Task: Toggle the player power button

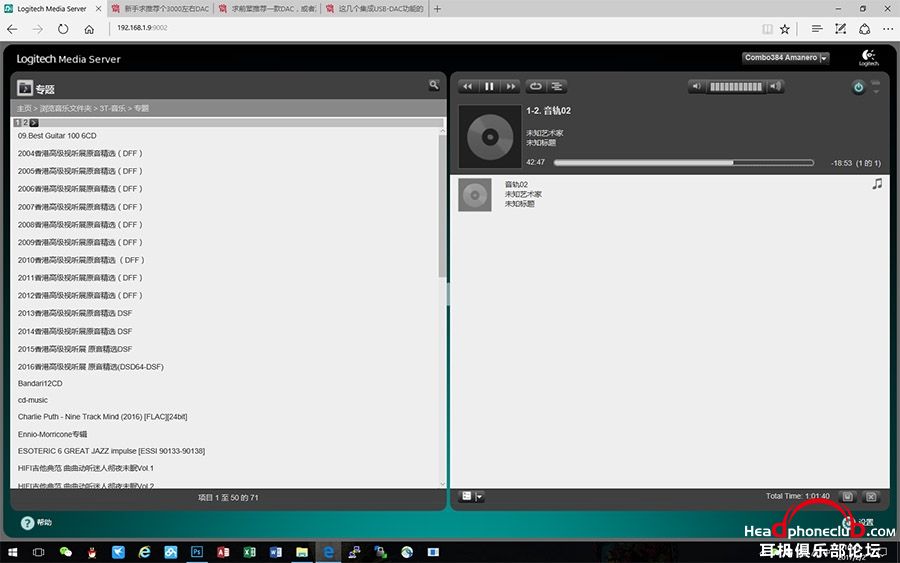Action: click(x=858, y=87)
